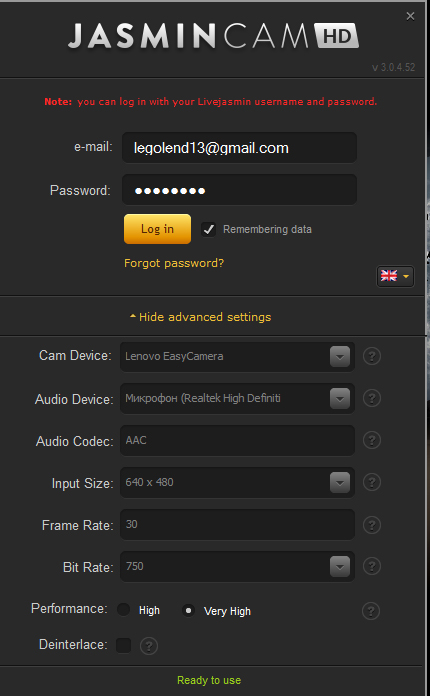Screen dimensions: 430x696
Task: Click the e-mail input field
Action: [x=239, y=147]
